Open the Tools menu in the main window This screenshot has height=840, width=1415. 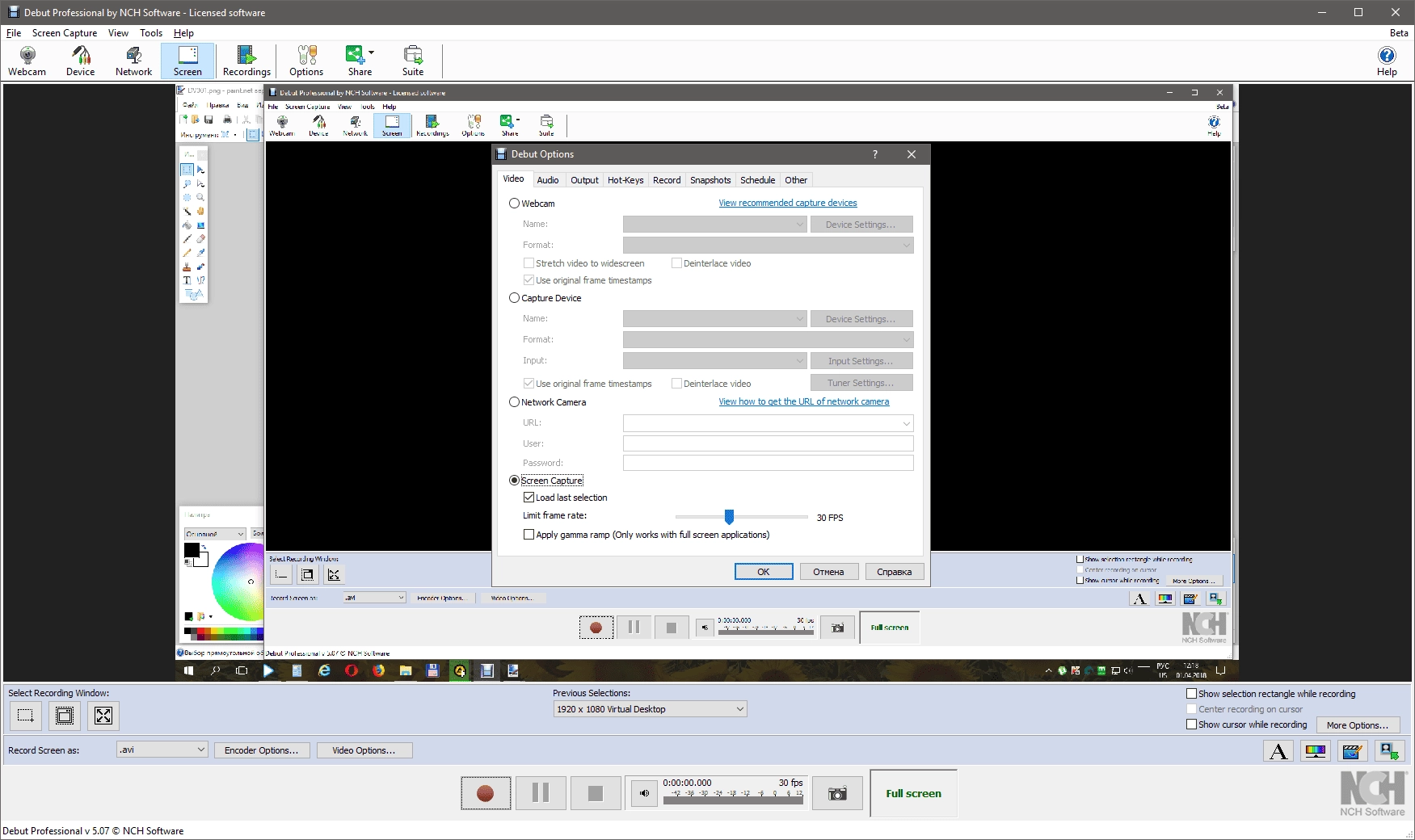click(x=151, y=33)
